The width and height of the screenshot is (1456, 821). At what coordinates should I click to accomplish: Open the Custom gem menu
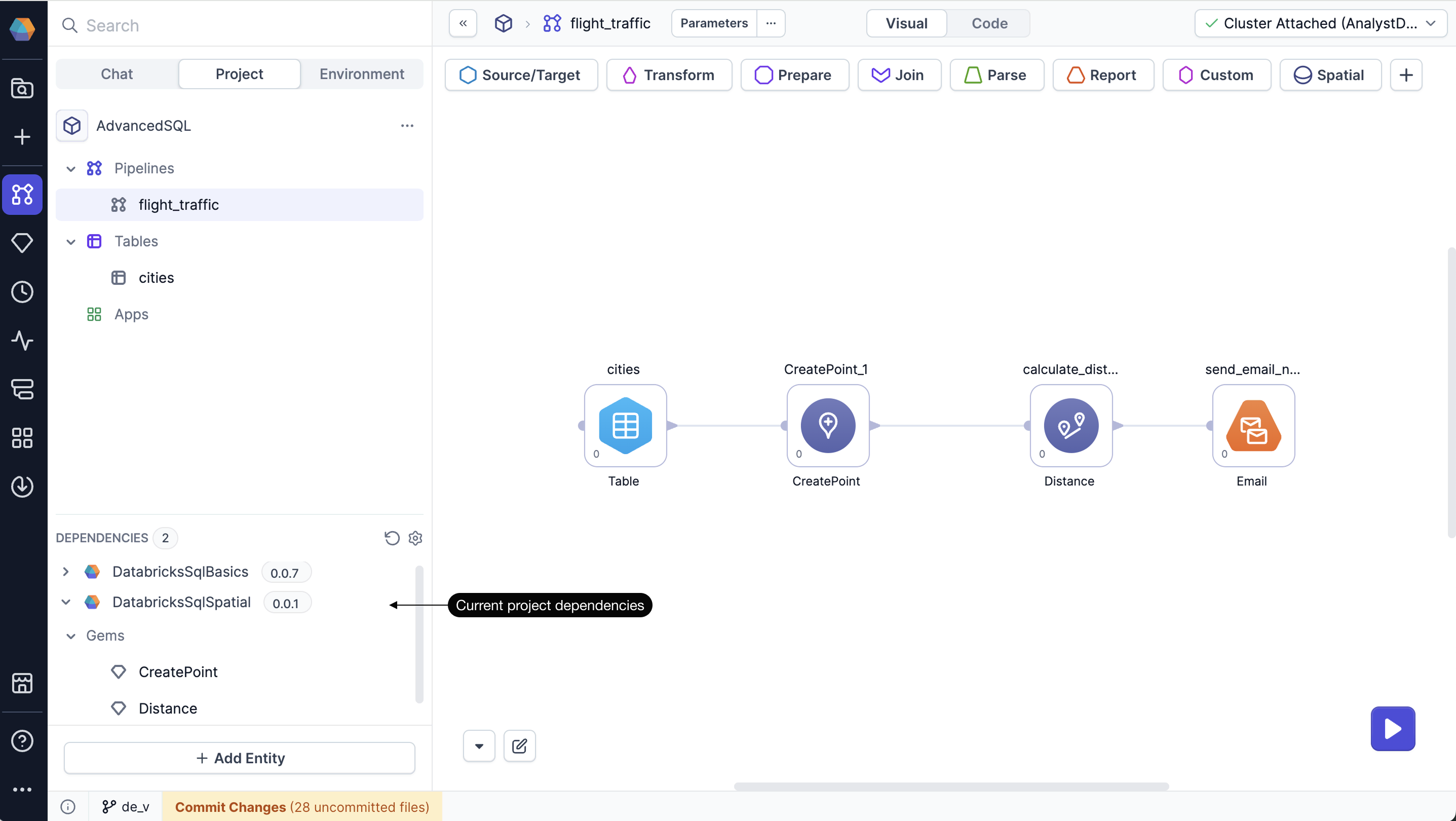pyautogui.click(x=1216, y=75)
